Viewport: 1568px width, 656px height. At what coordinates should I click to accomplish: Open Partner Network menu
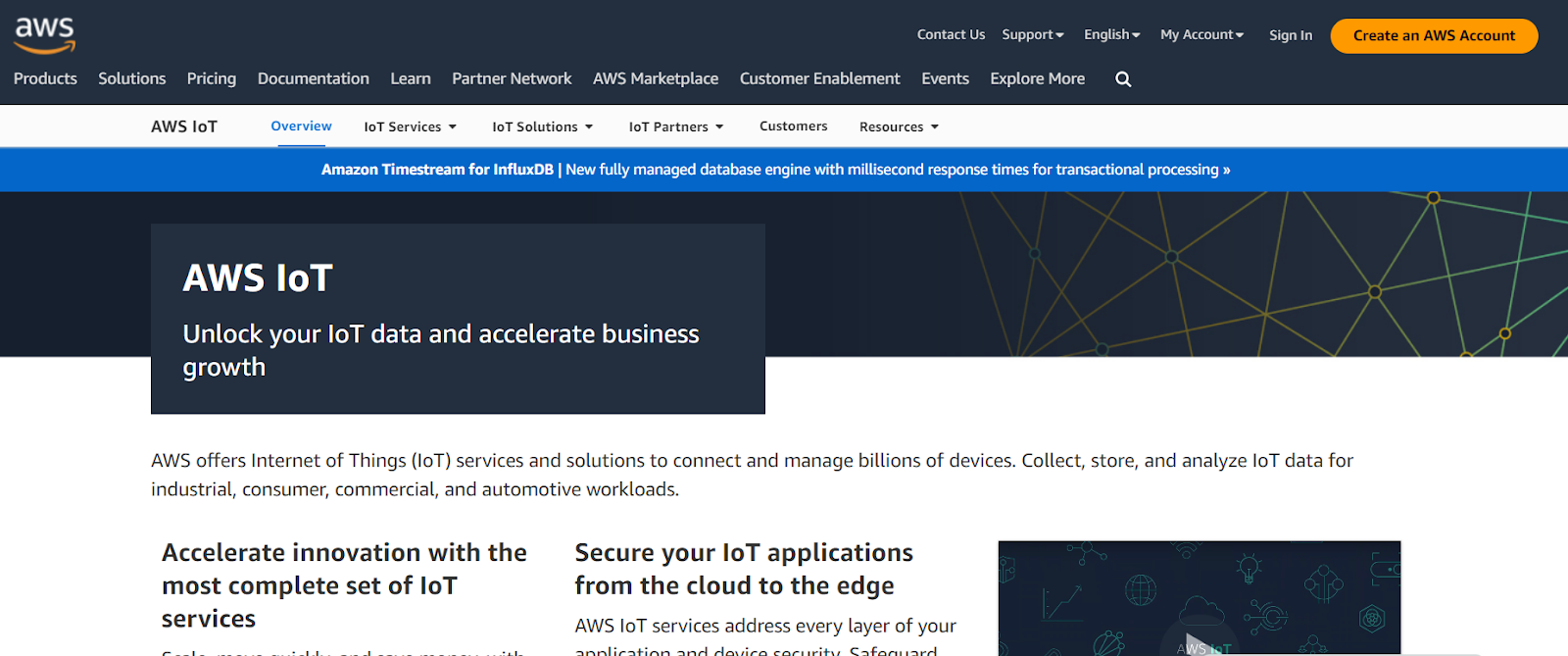(x=512, y=78)
